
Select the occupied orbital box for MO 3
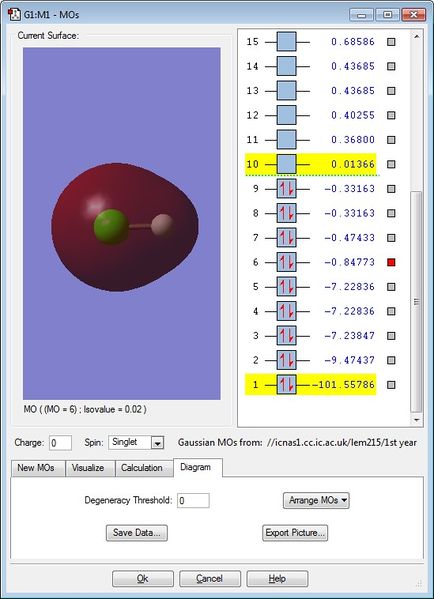tap(287, 336)
